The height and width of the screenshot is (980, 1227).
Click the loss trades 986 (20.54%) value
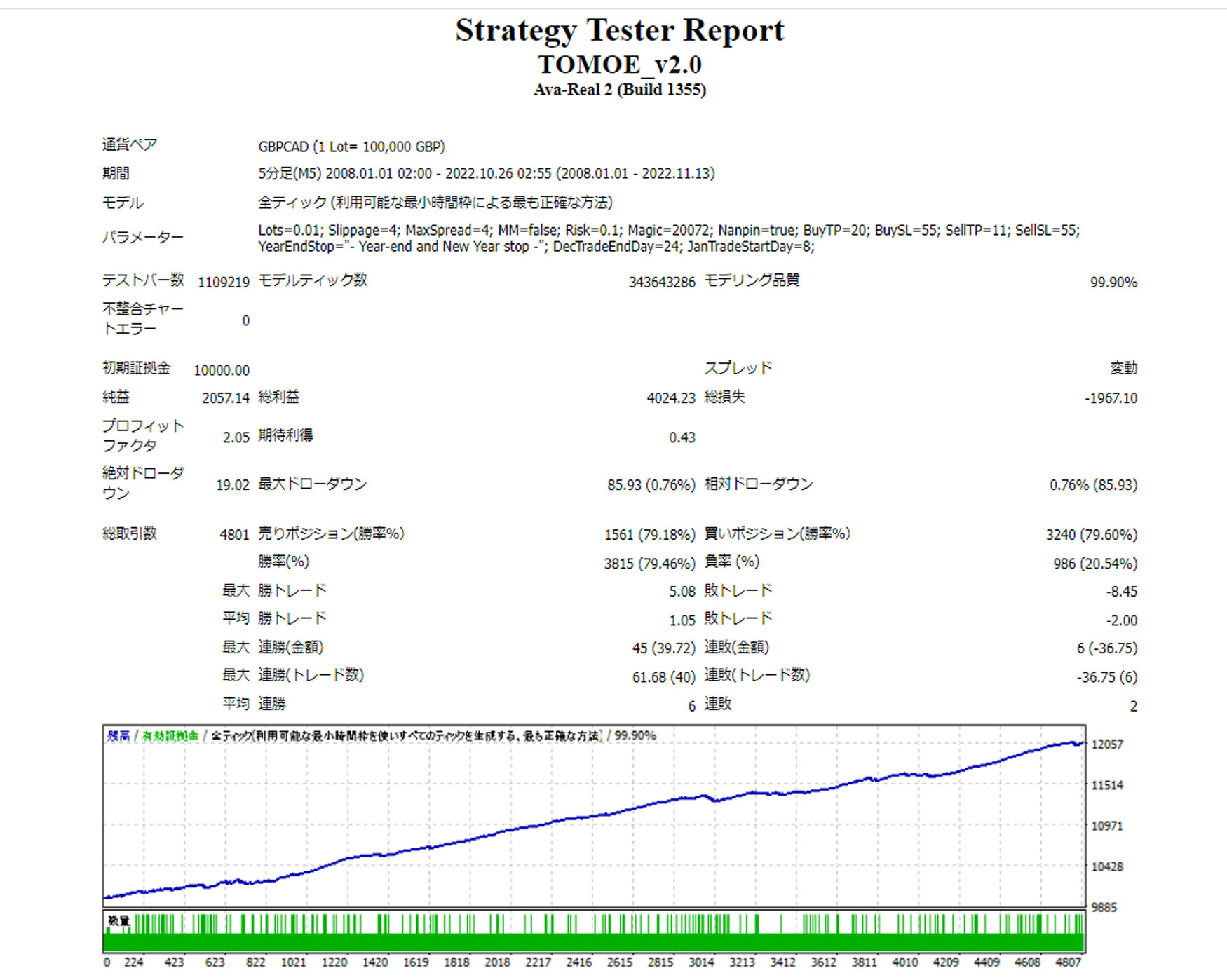[x=1095, y=564]
